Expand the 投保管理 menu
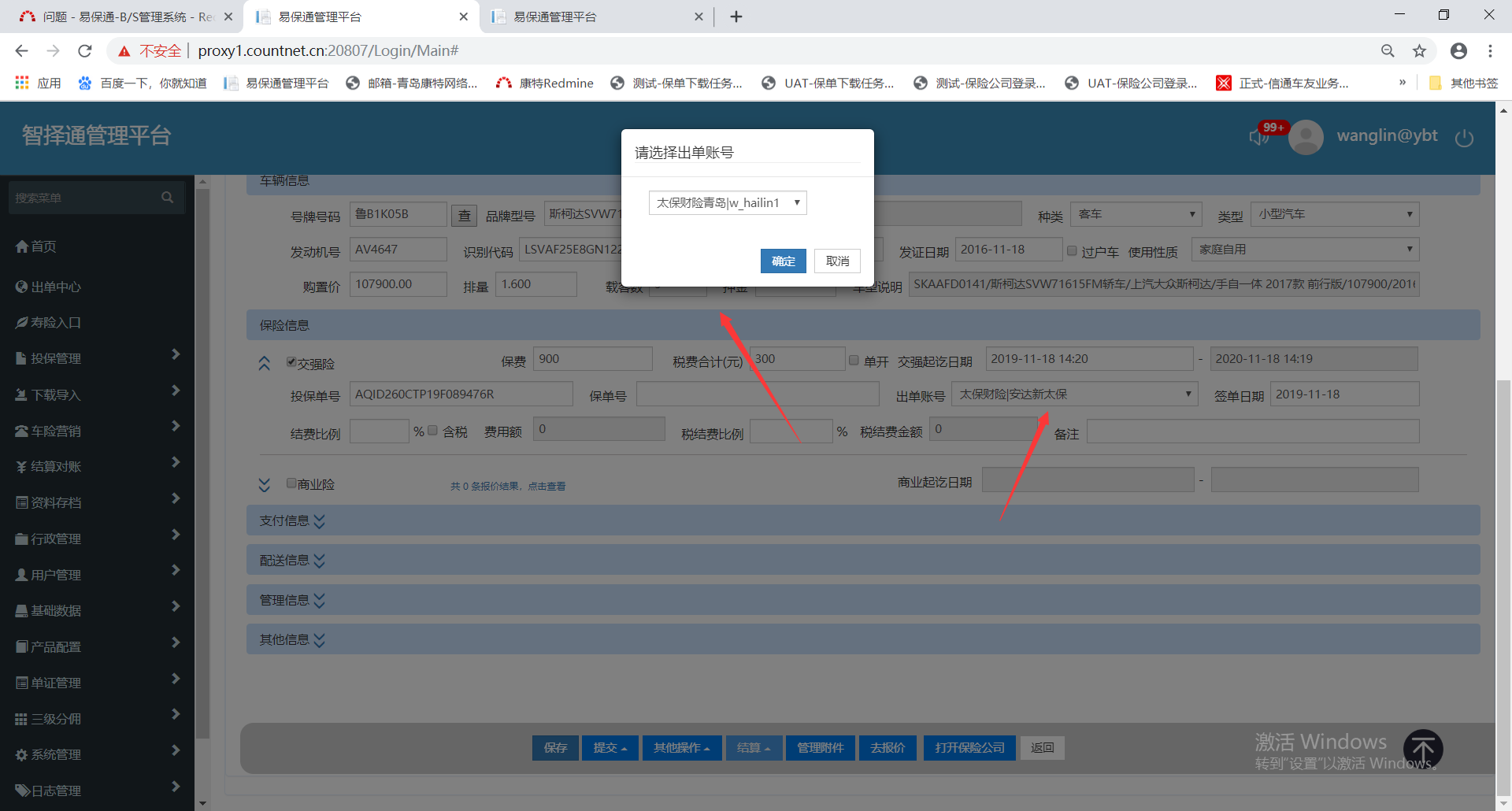1512x811 pixels. (97, 358)
